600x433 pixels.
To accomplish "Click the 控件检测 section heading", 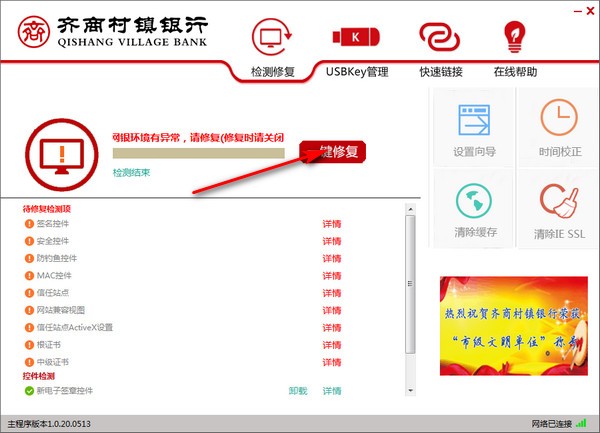I will [x=39, y=376].
